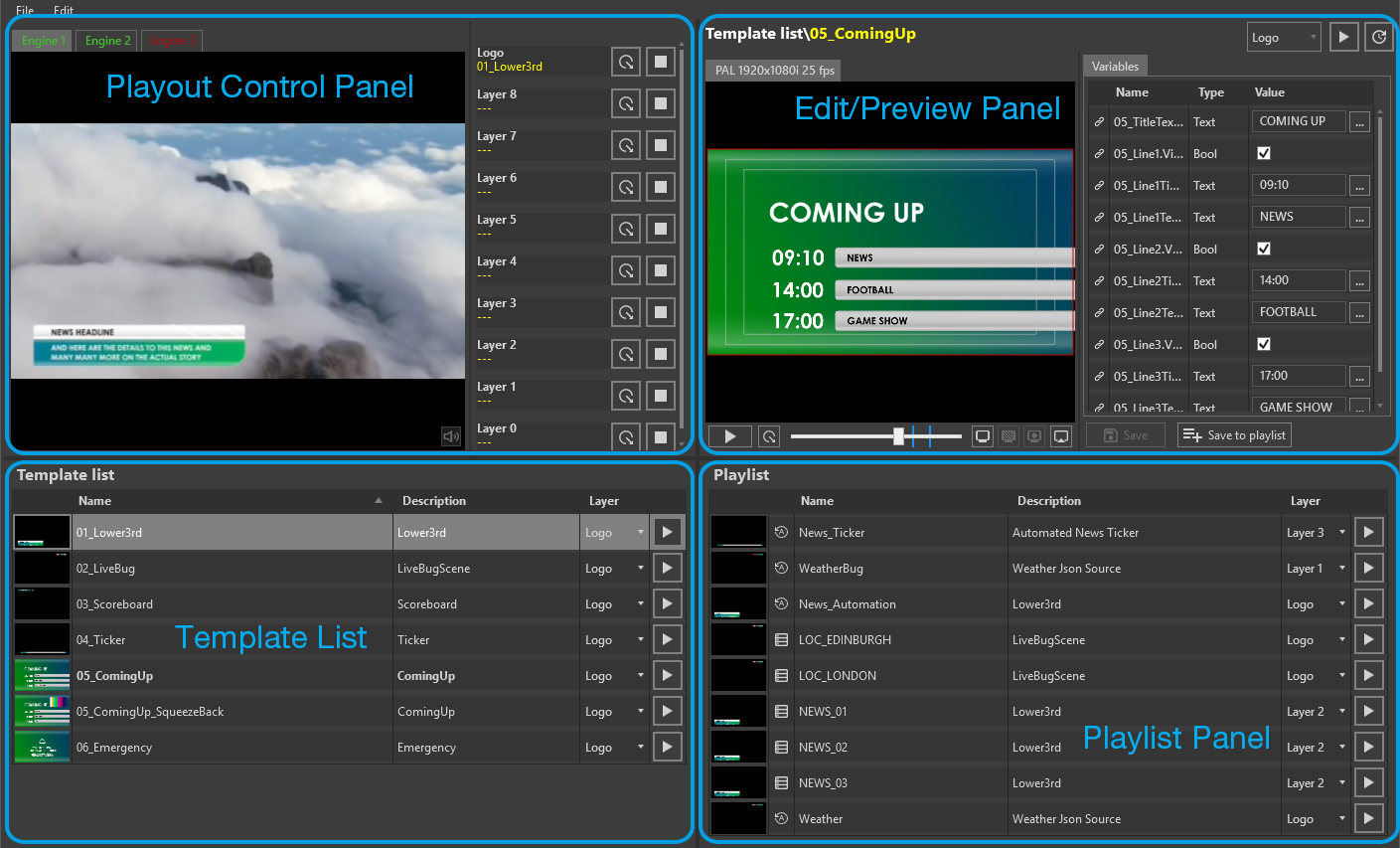Click the automation clock icon on News_Ticker row
This screenshot has height=848, width=1400.
pyautogui.click(x=780, y=532)
